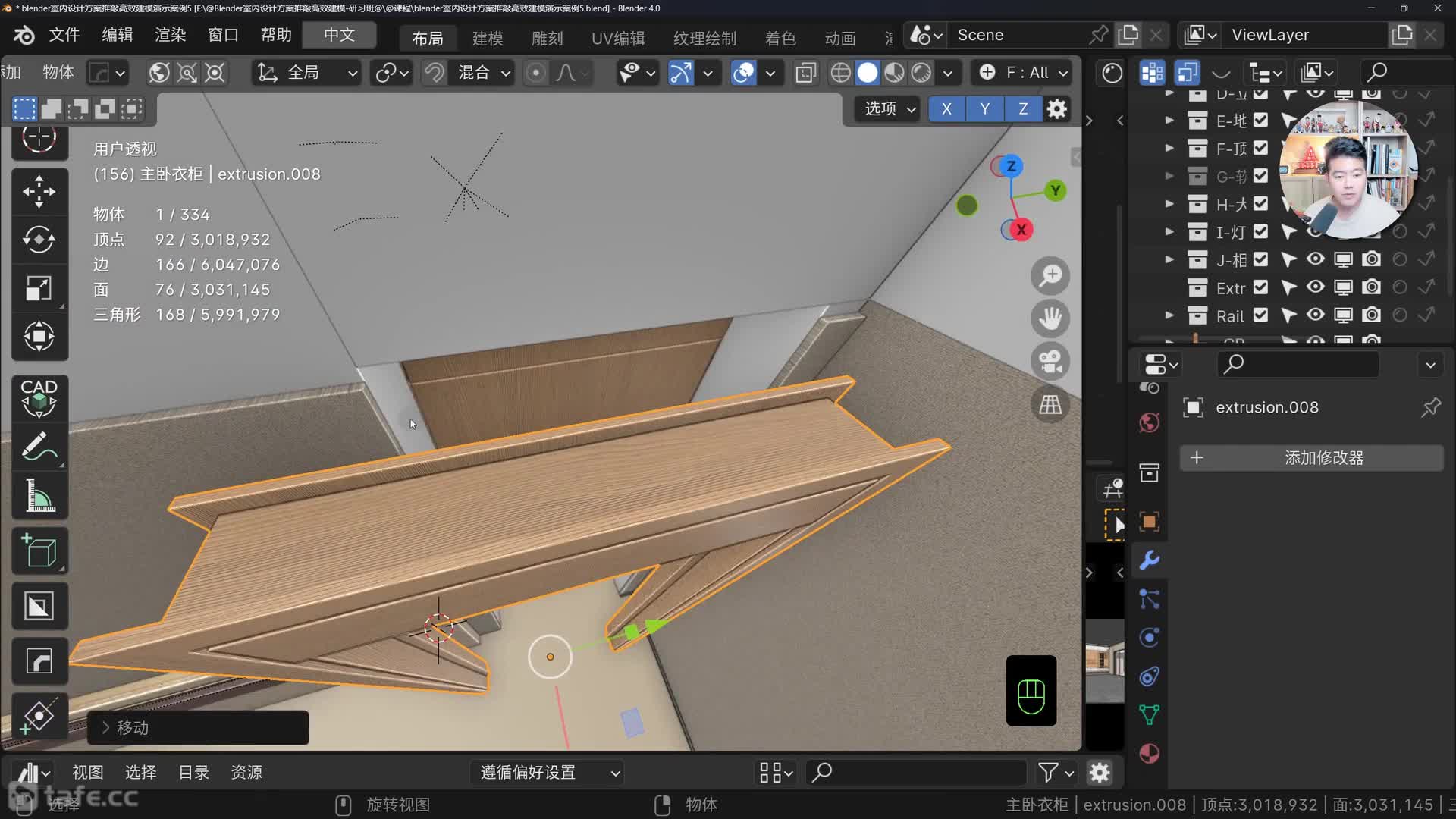Select the Scale tool
The image size is (1456, 819).
point(39,288)
